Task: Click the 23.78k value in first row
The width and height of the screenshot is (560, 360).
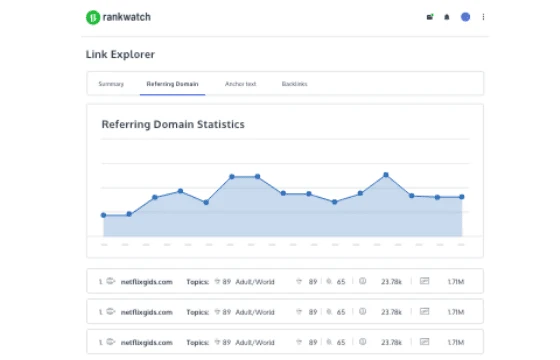Action: pos(391,282)
